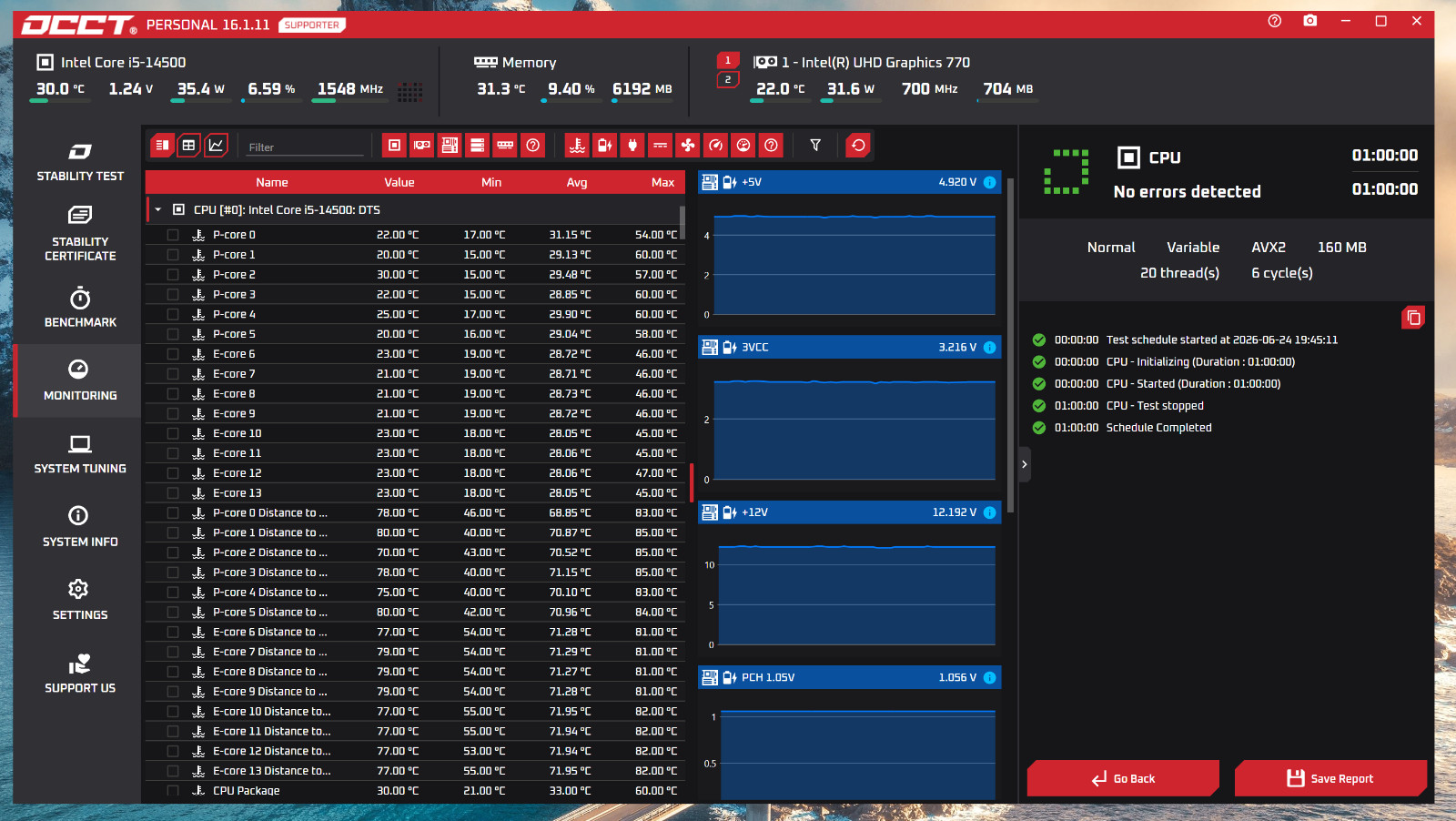Click the +12V graph header
Screen dimensions: 1456x821
(850, 512)
